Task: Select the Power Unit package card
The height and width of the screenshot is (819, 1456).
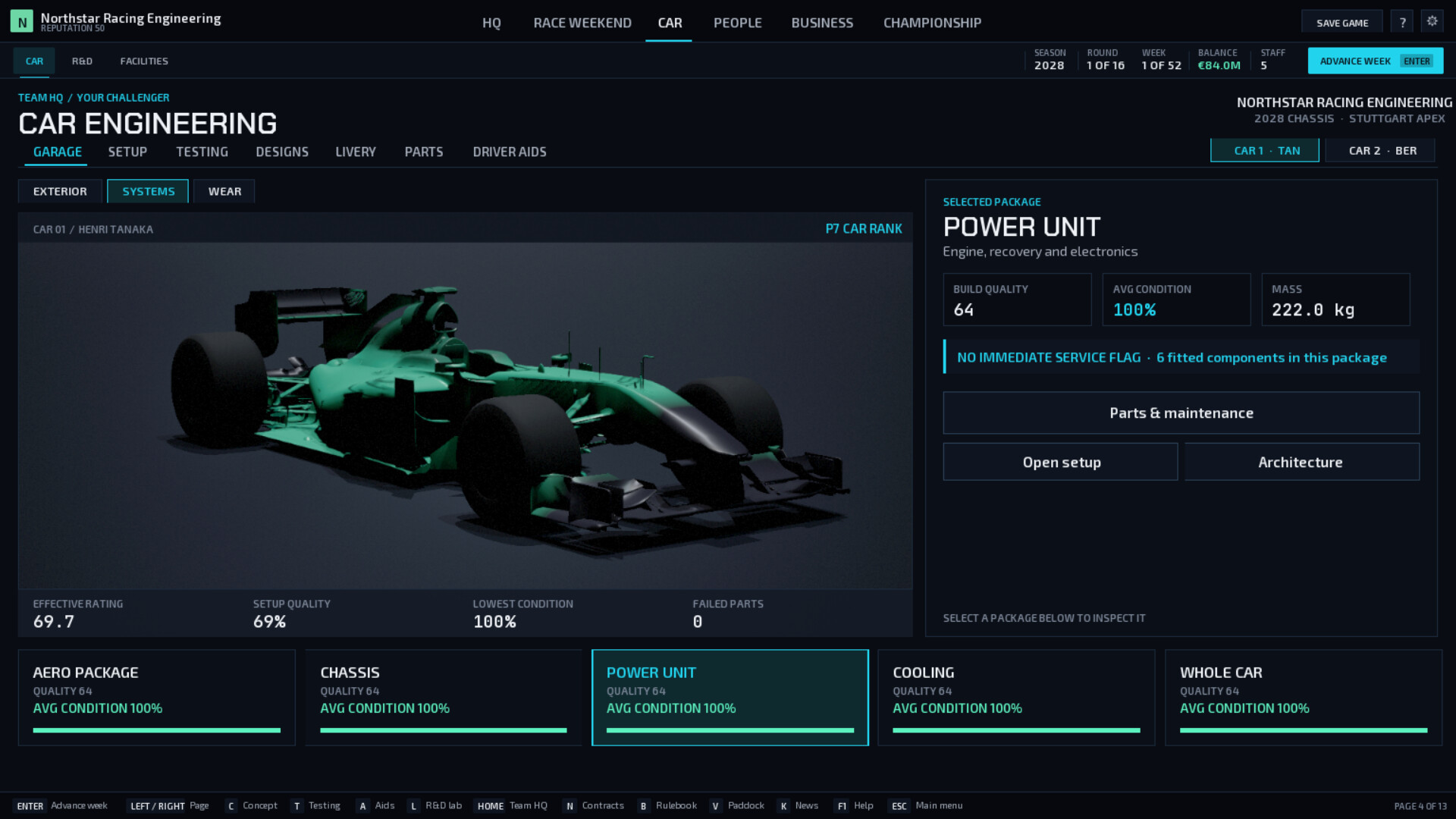Action: 730,698
